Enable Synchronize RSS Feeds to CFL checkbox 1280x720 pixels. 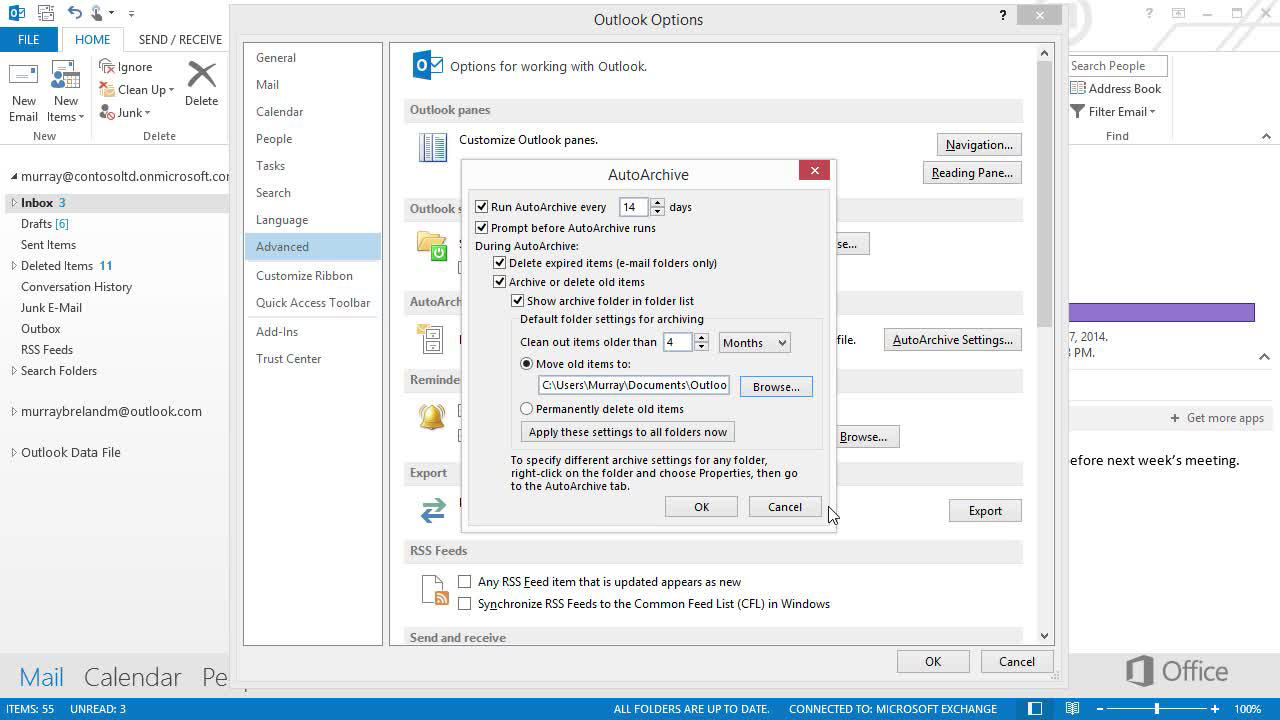pos(465,604)
